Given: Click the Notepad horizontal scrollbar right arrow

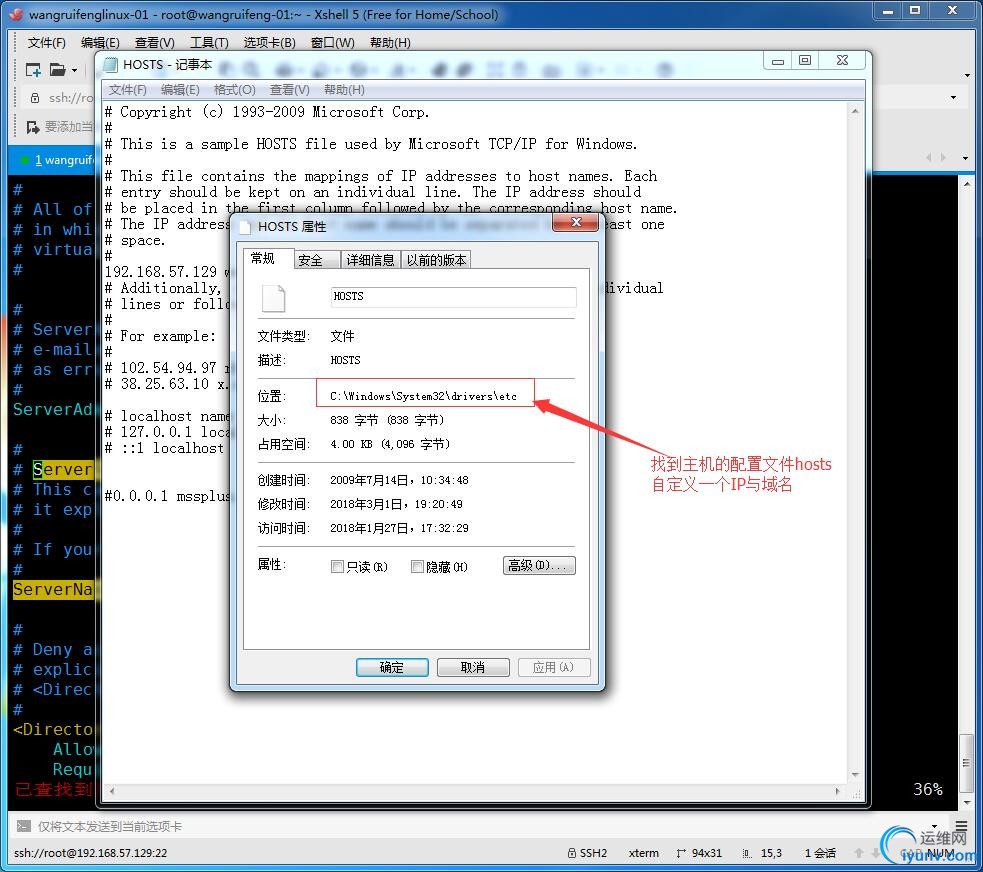Looking at the screenshot, I should pyautogui.click(x=838, y=791).
